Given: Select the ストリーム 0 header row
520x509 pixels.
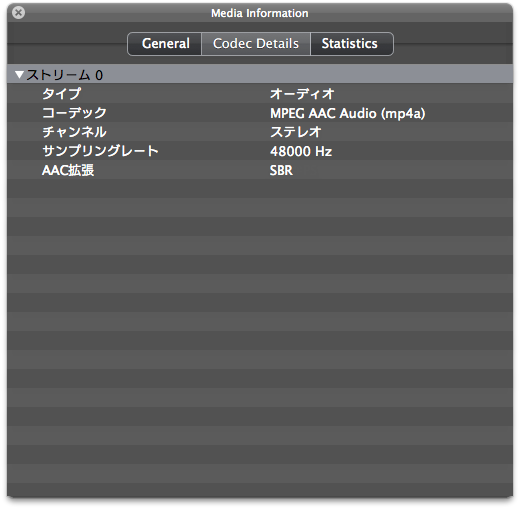Looking at the screenshot, I should click(260, 74).
